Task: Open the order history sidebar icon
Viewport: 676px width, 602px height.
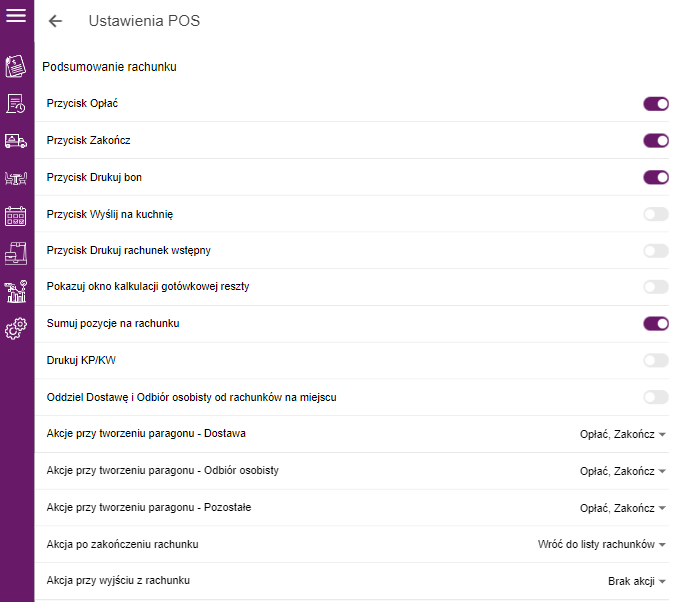Action: pyautogui.click(x=16, y=104)
